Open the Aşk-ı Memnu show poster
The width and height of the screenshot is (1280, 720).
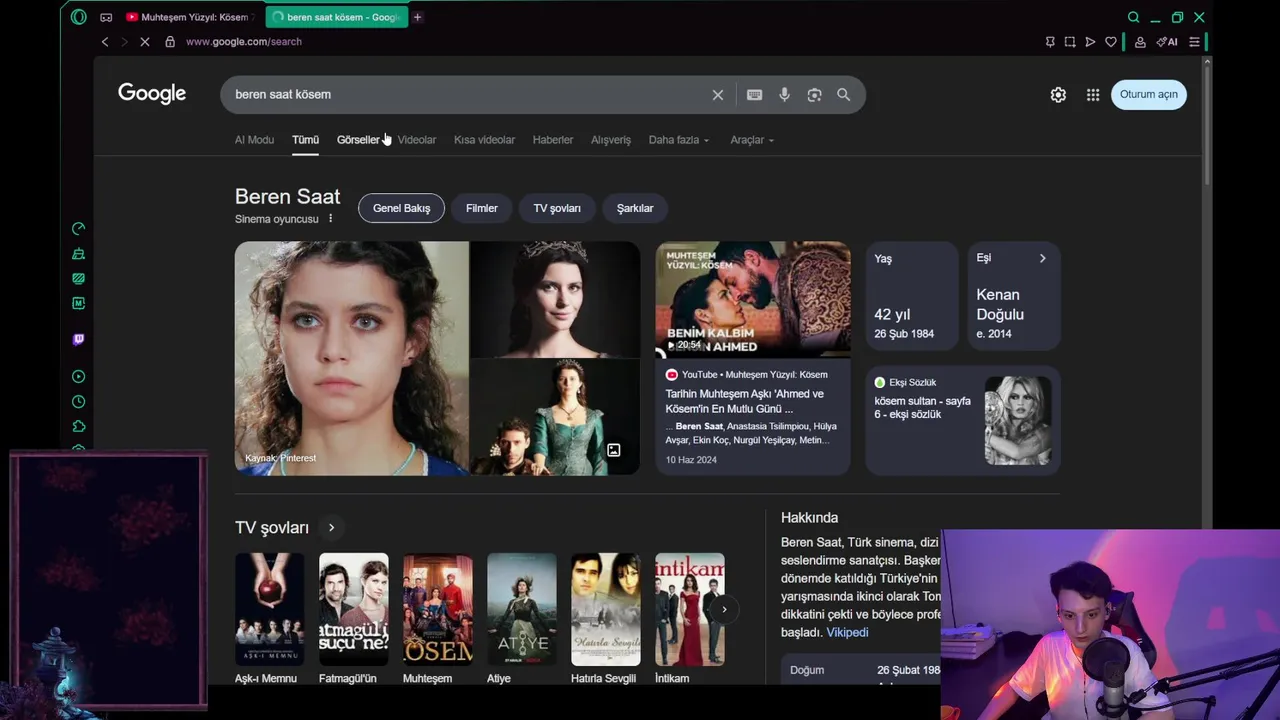269,609
